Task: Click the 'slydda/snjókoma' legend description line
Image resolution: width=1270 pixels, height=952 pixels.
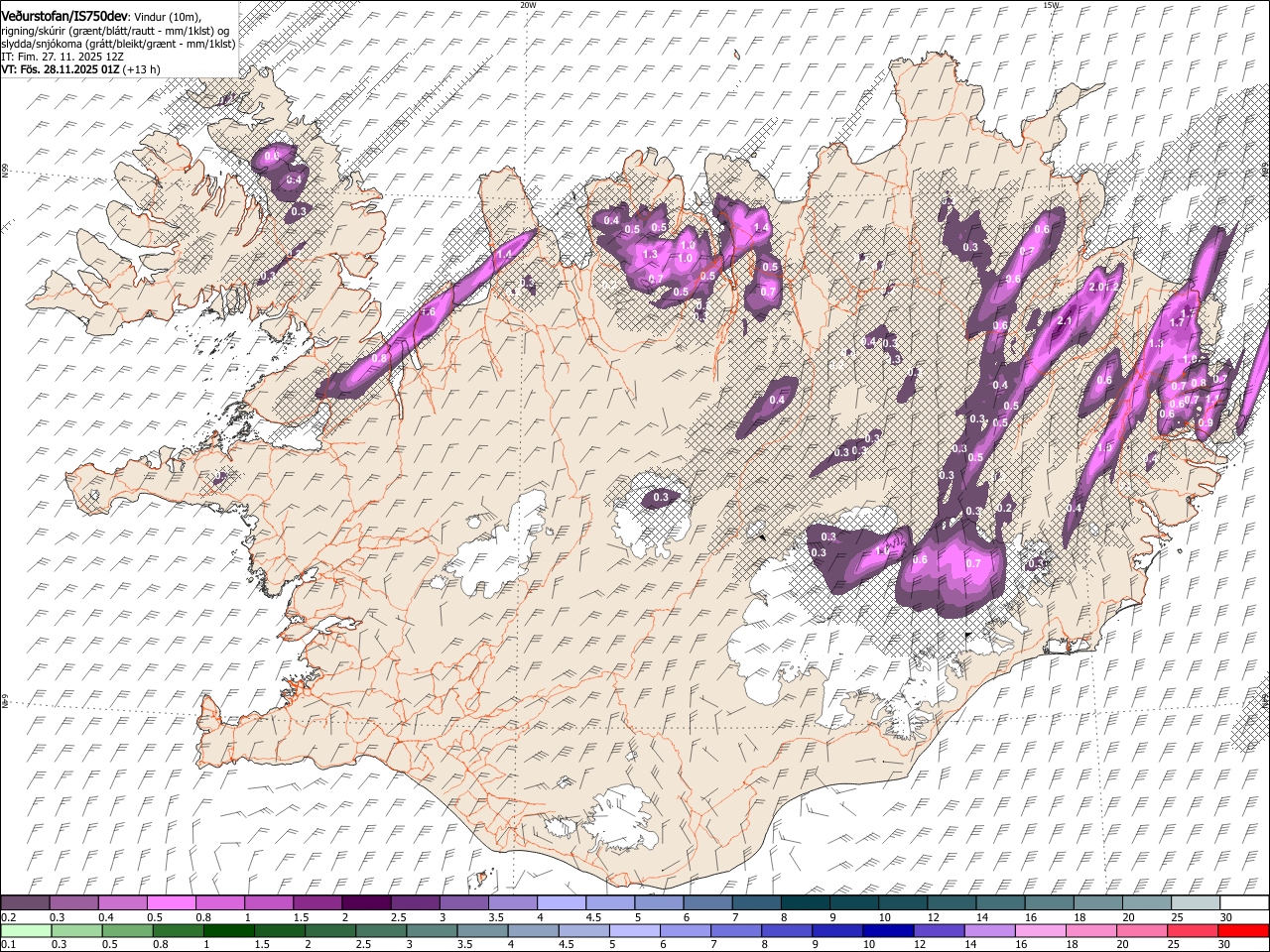Action: coord(118,44)
